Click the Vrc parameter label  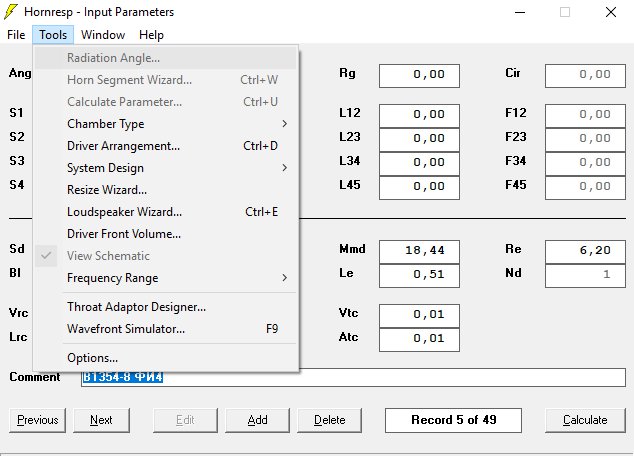[x=19, y=313]
